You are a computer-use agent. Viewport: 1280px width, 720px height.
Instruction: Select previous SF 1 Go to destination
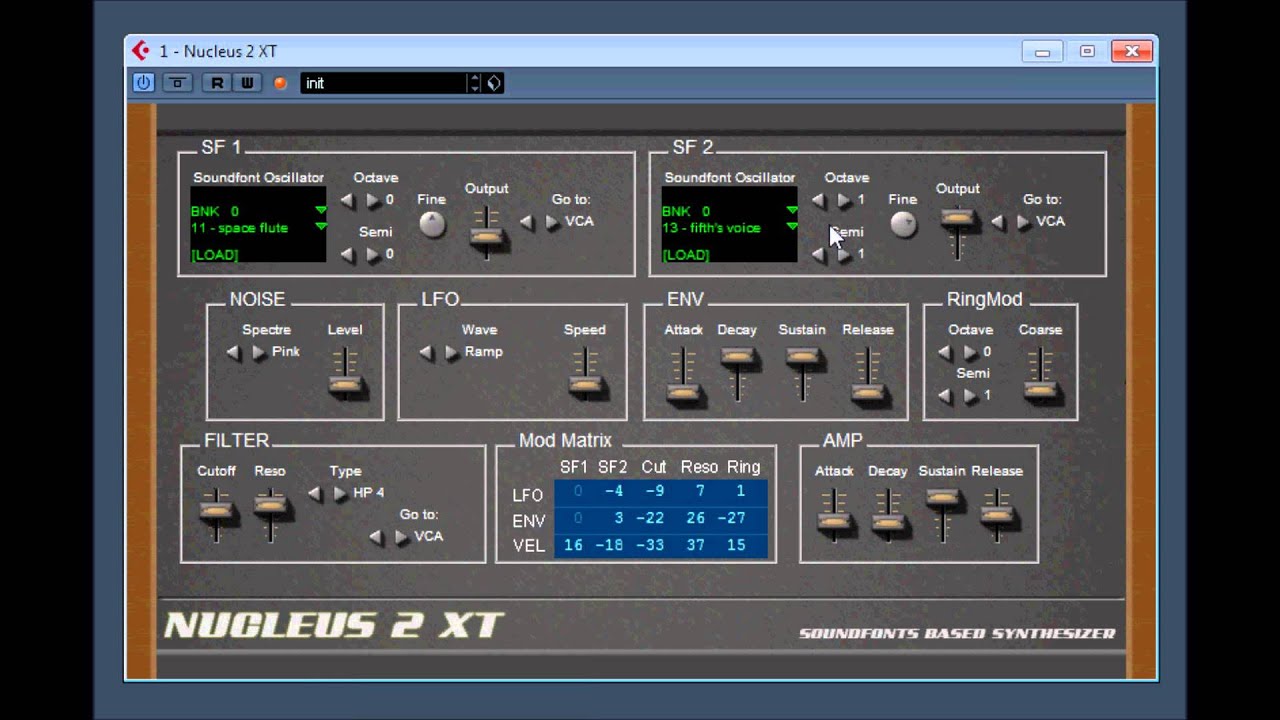[527, 222]
